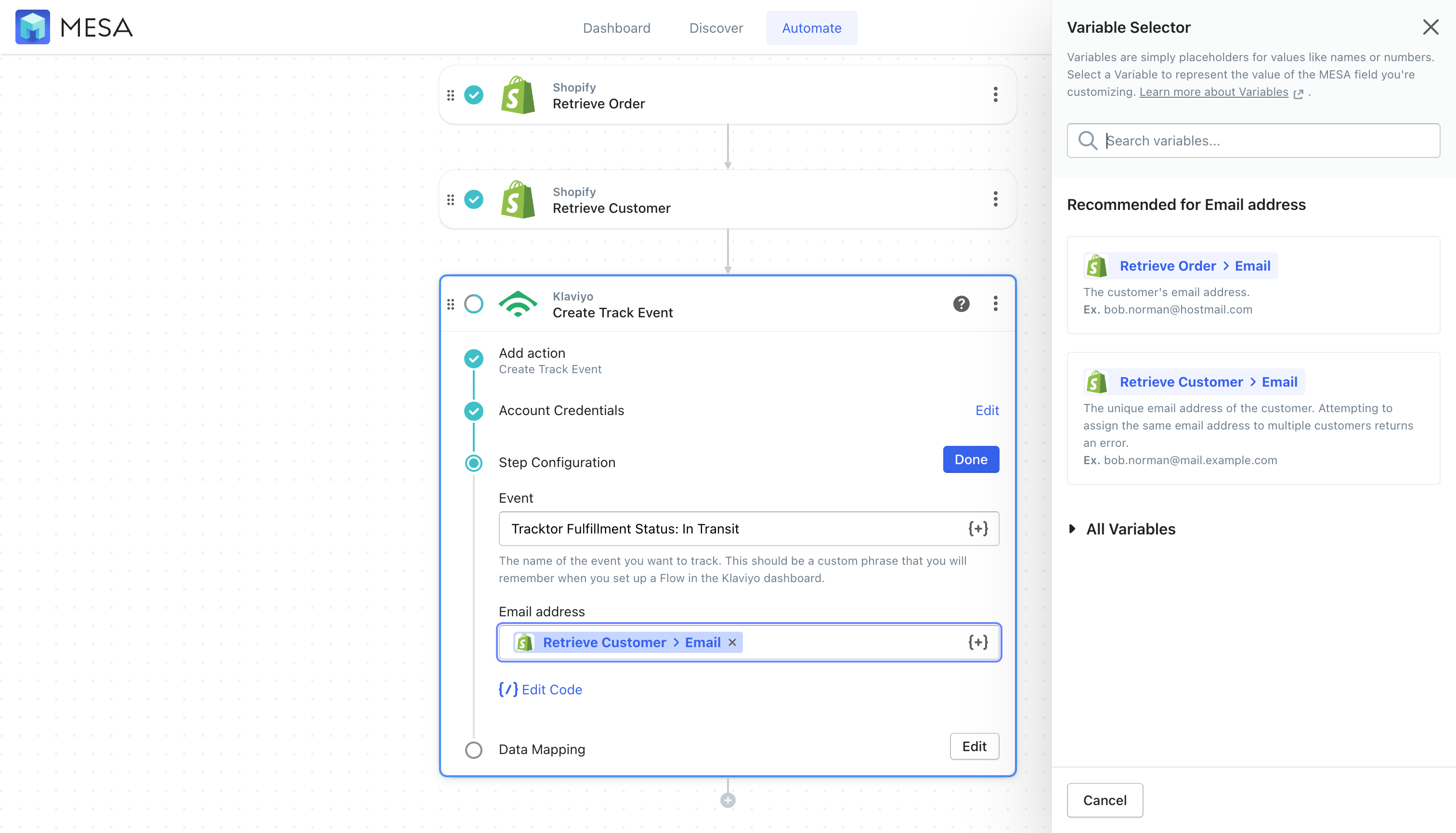Click the search magnifier icon
This screenshot has height=833, width=1456.
point(1088,141)
